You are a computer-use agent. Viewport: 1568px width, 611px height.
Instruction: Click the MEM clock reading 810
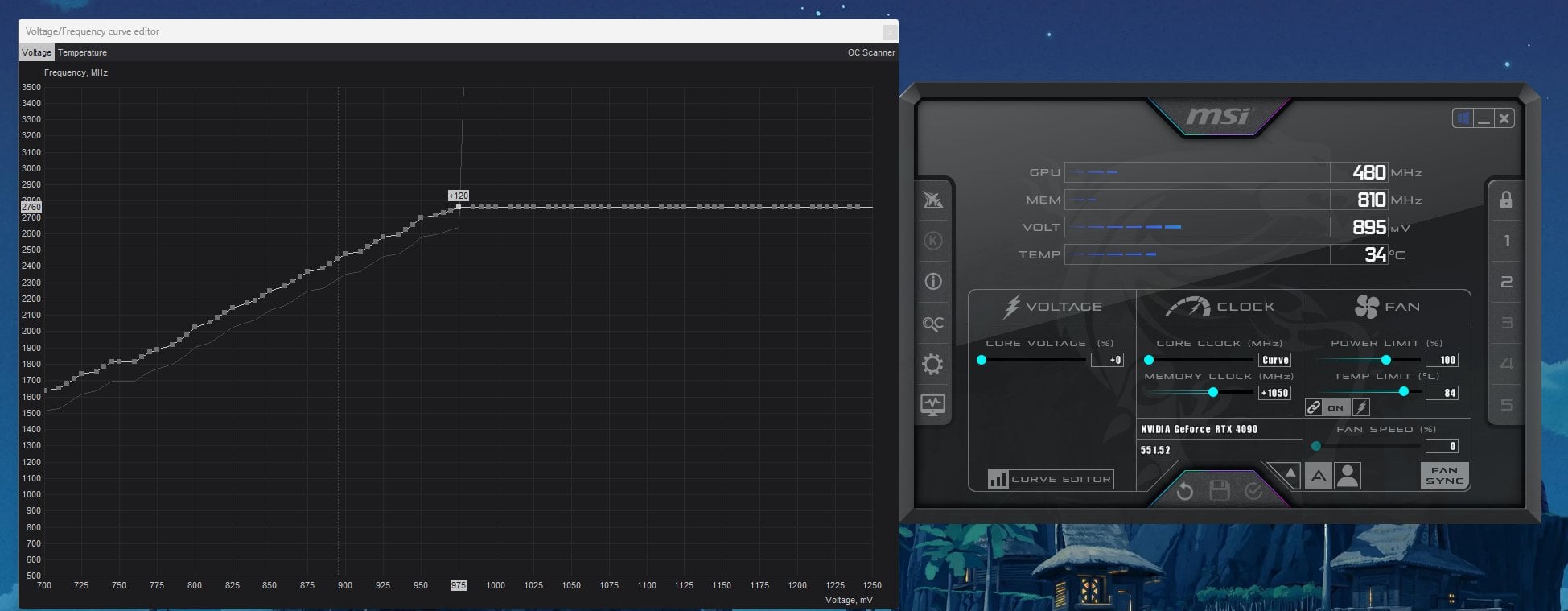pos(1371,200)
